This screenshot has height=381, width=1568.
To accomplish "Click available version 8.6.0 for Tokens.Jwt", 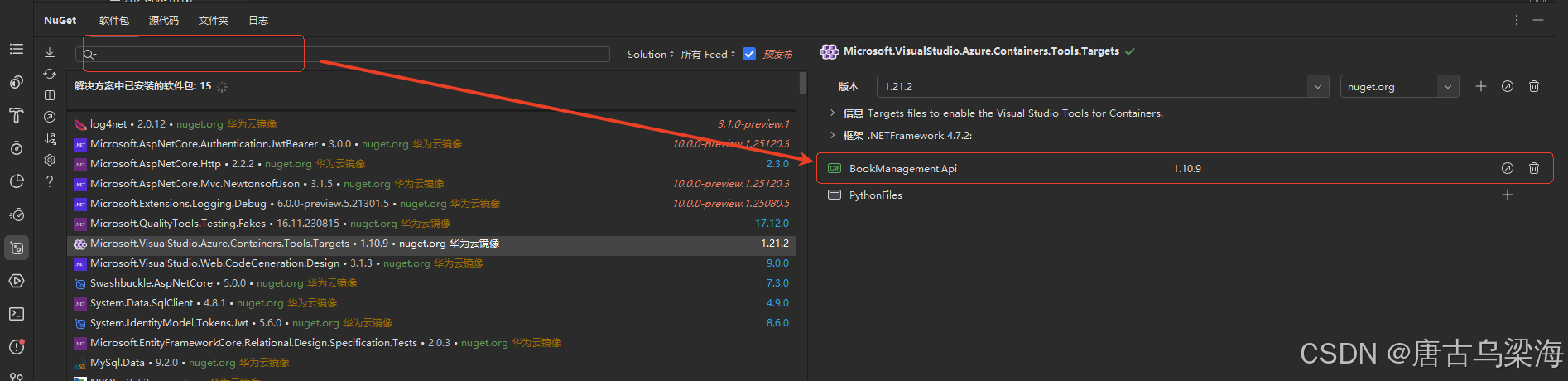I will (x=777, y=323).
